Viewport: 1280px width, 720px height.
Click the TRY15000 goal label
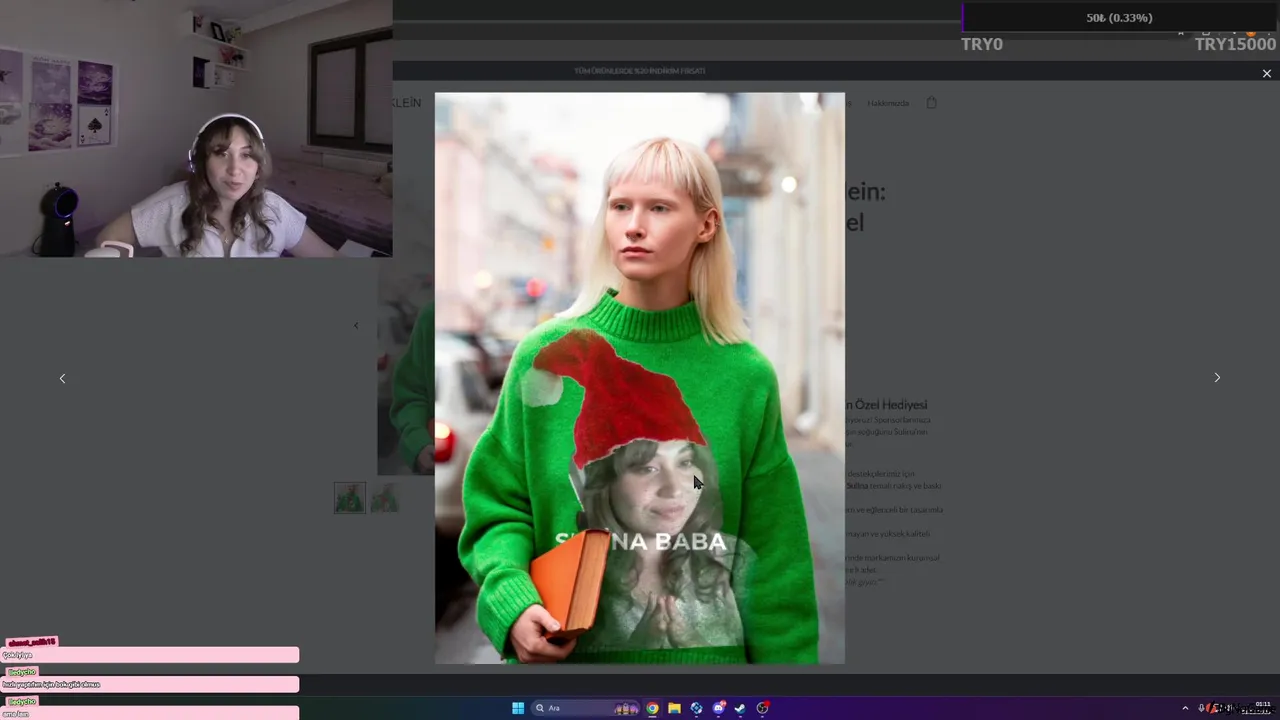pos(1235,44)
